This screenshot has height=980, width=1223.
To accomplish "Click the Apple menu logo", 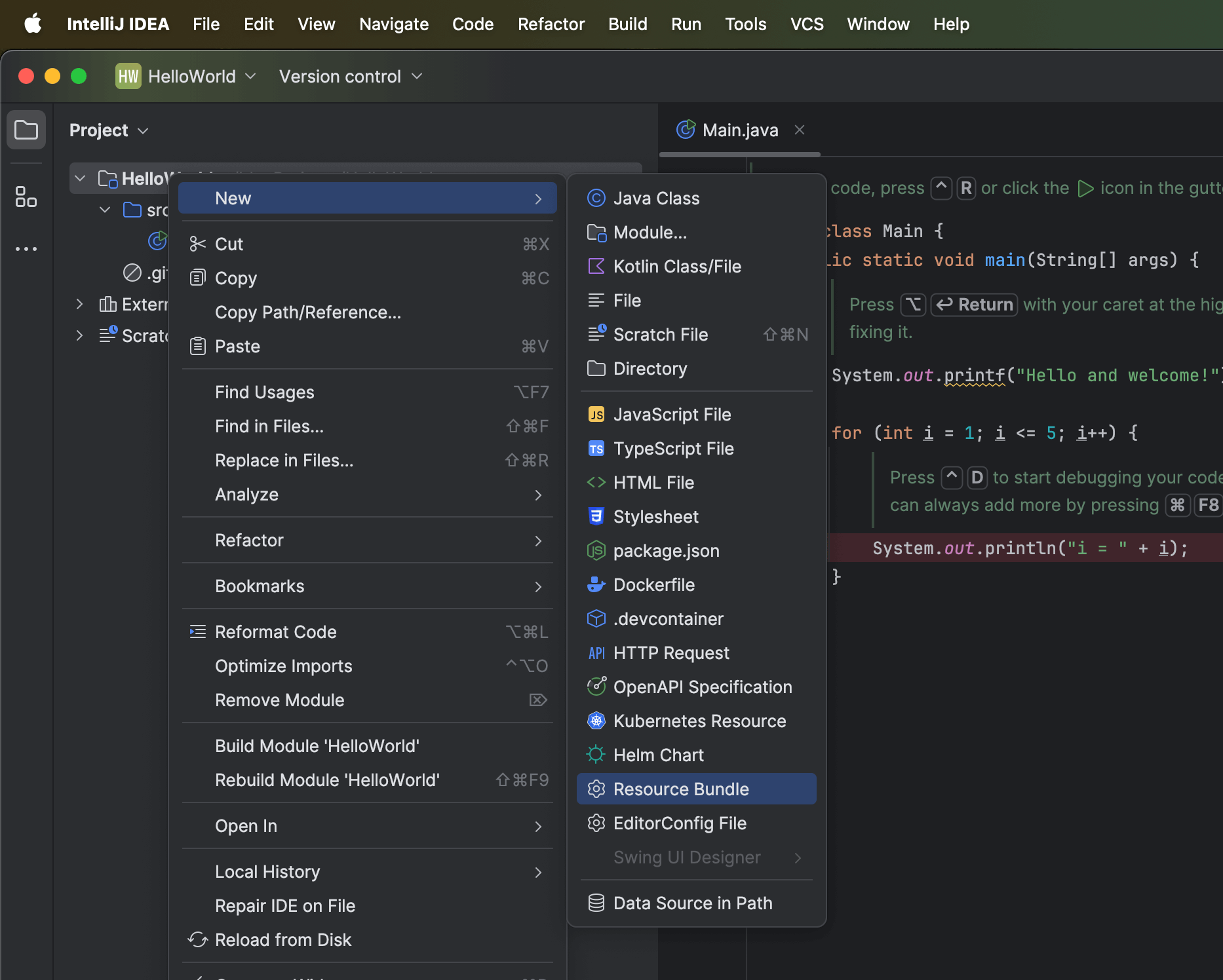I will point(33,24).
